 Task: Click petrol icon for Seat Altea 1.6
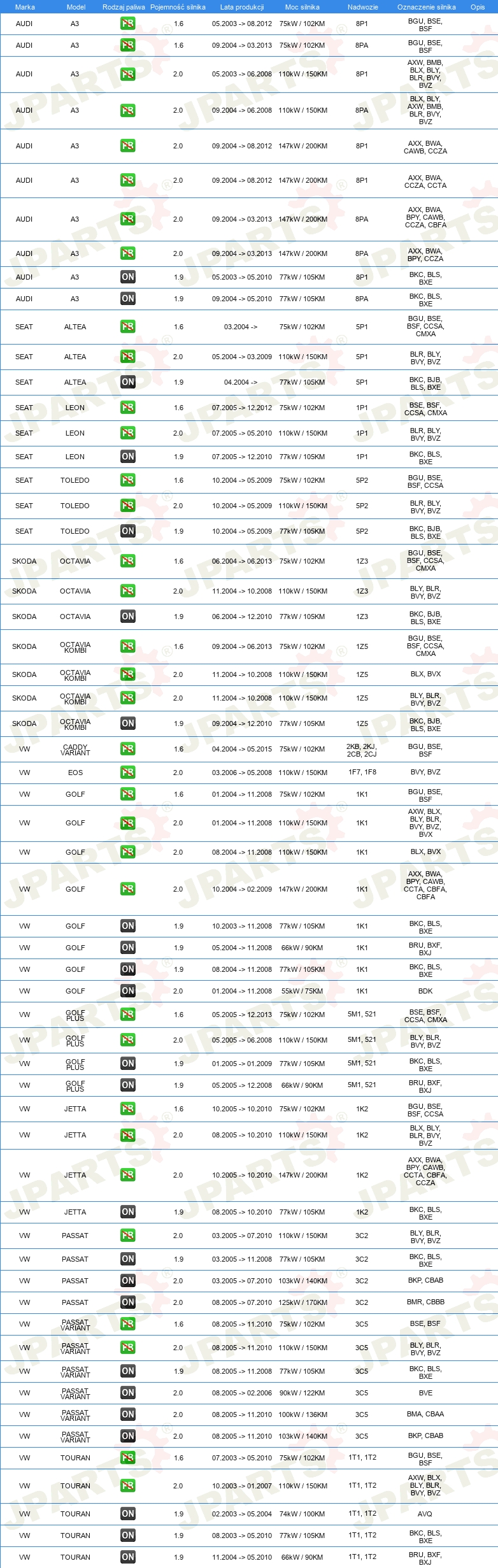point(128,327)
